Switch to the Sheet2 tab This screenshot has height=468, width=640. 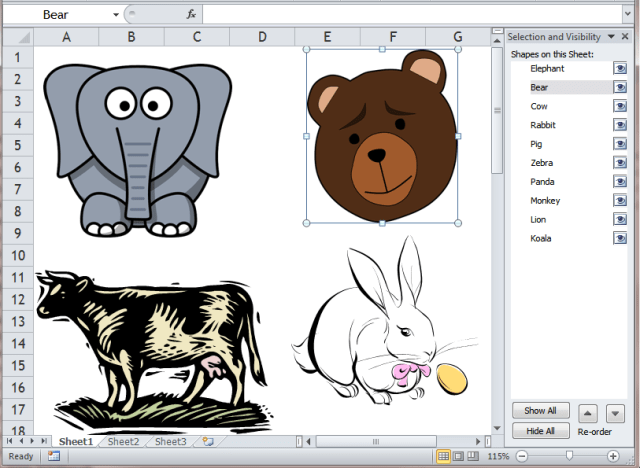click(x=123, y=441)
